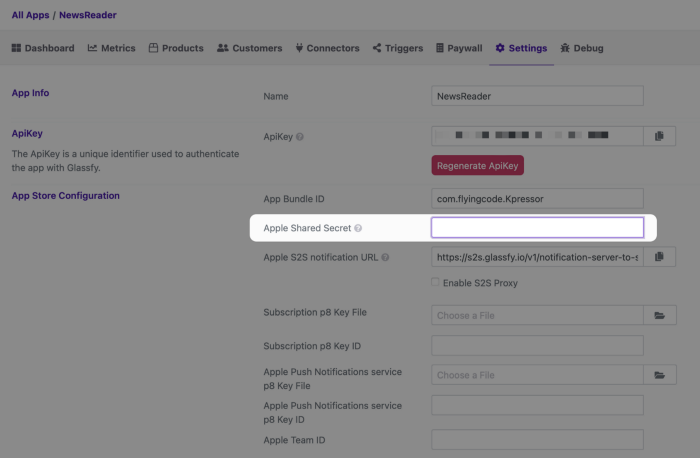Click the App Info section heading
The height and width of the screenshot is (458, 700).
pos(30,93)
